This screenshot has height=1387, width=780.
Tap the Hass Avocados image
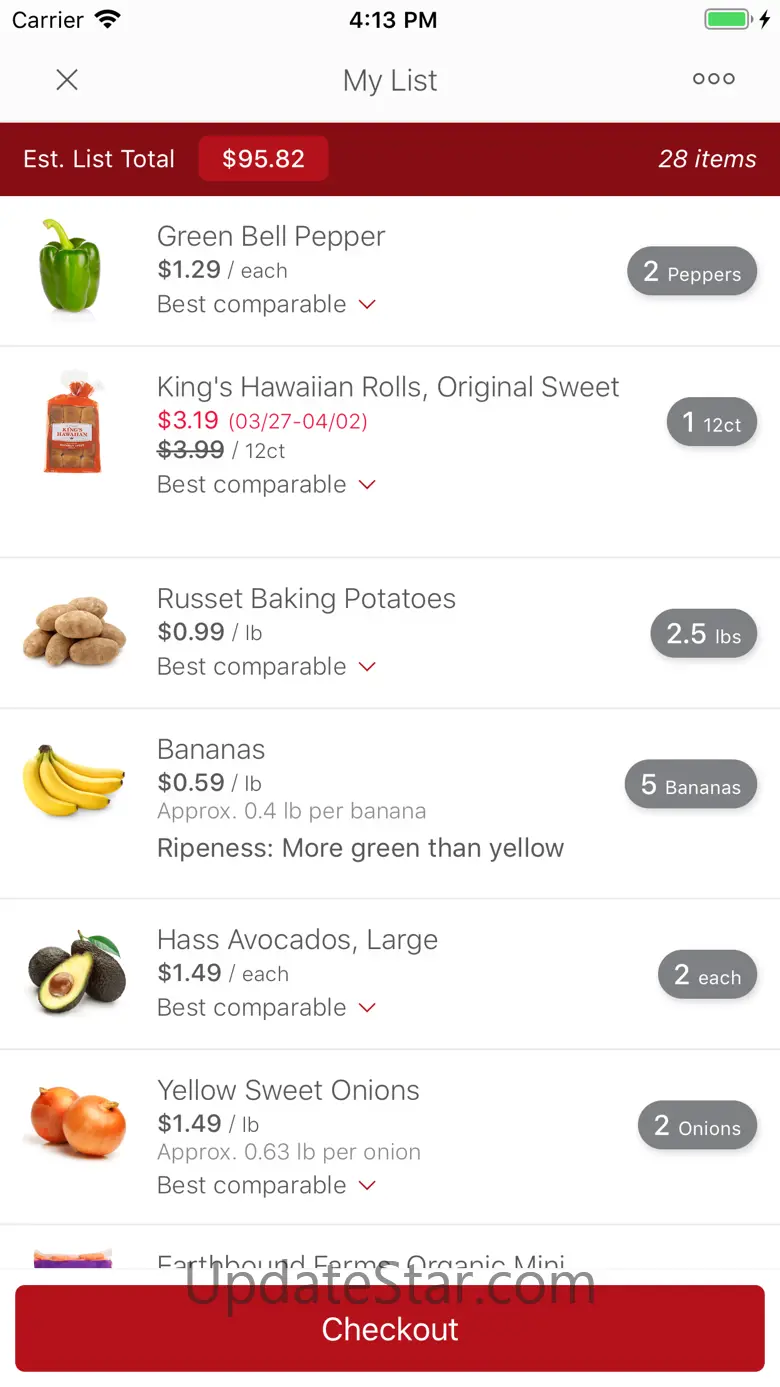click(x=76, y=973)
